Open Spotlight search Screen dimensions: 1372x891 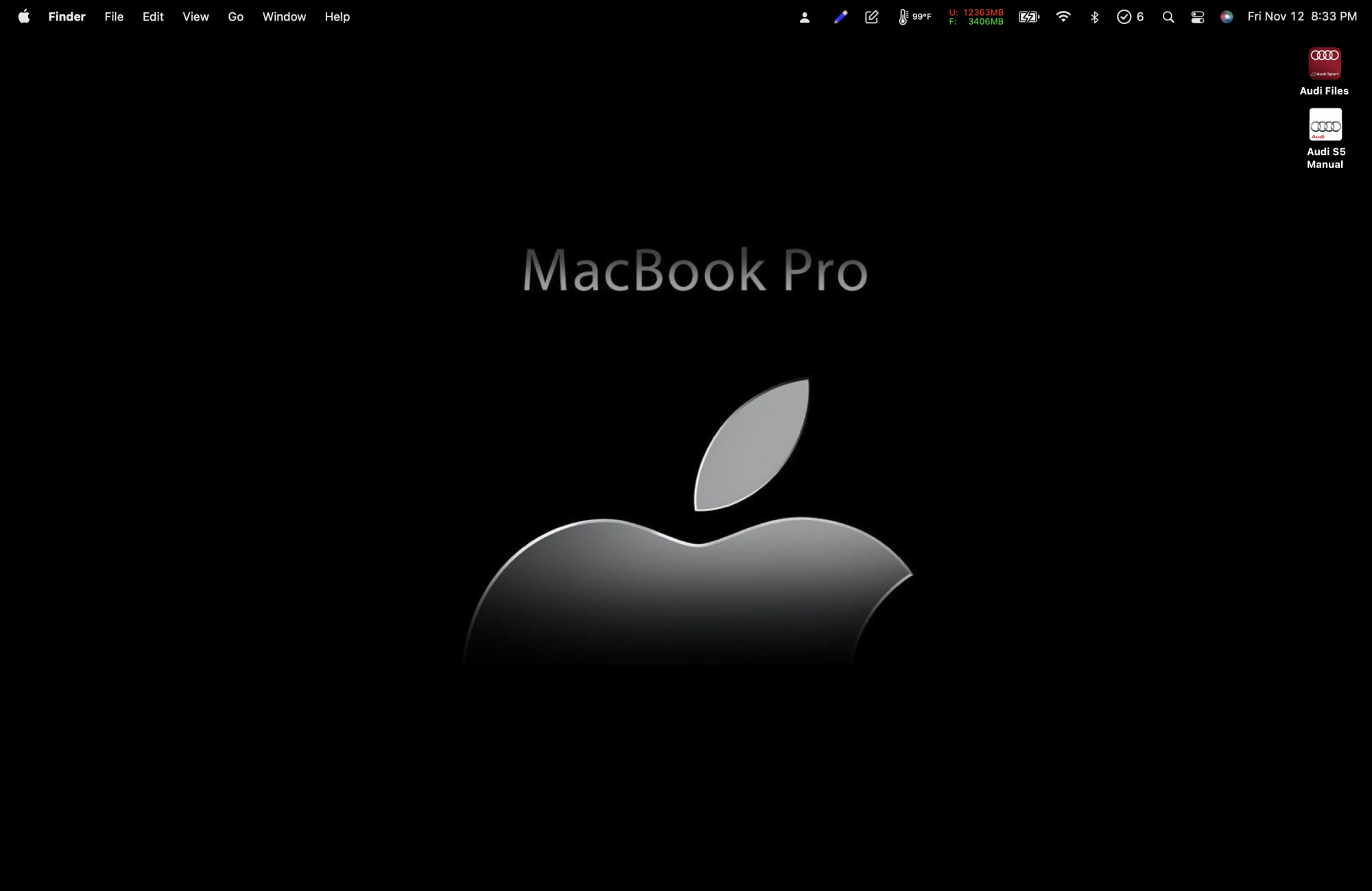[x=1168, y=16]
